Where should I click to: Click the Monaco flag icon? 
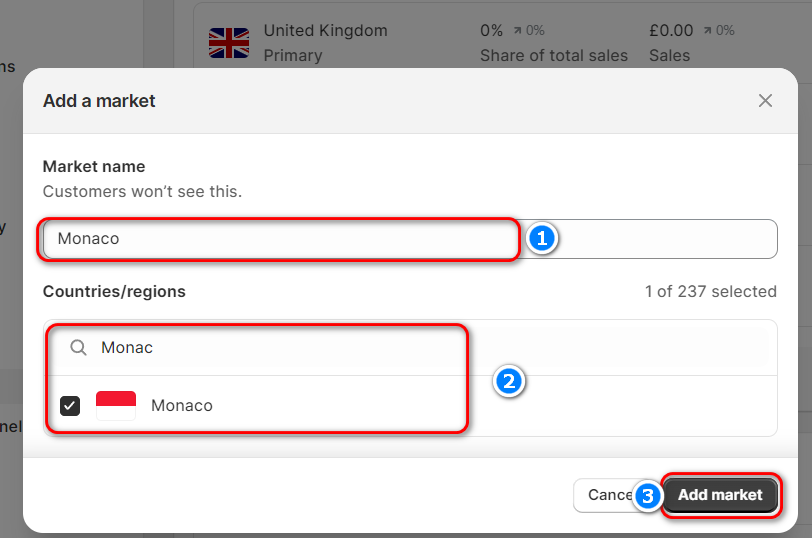(x=116, y=405)
